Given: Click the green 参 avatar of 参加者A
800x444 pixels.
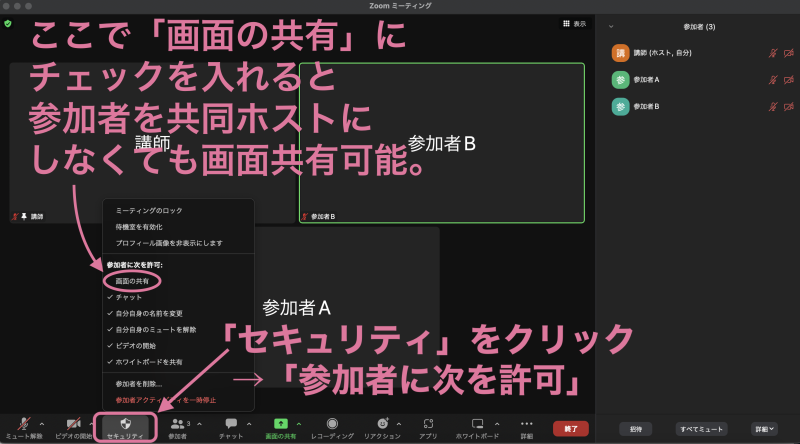Looking at the screenshot, I should 620,80.
